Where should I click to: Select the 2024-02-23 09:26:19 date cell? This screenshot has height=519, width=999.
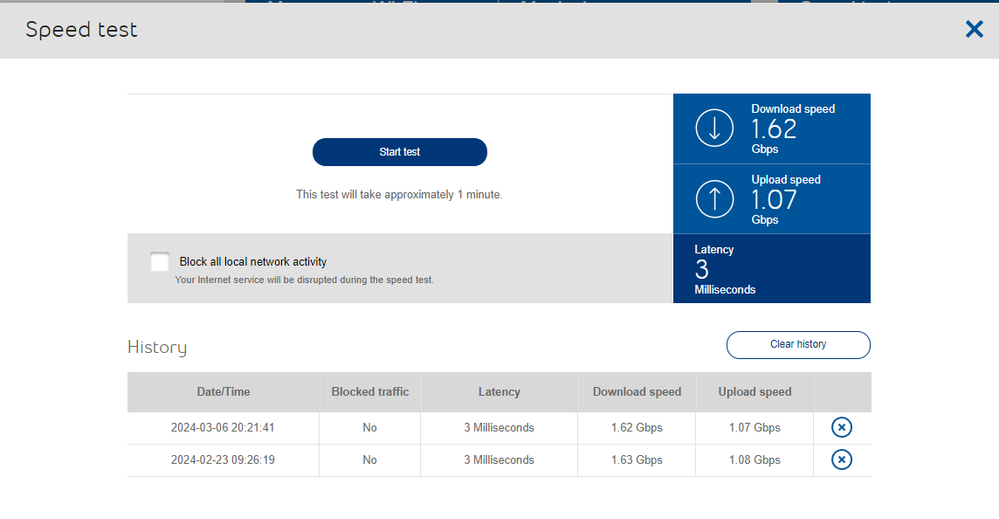(x=222, y=460)
